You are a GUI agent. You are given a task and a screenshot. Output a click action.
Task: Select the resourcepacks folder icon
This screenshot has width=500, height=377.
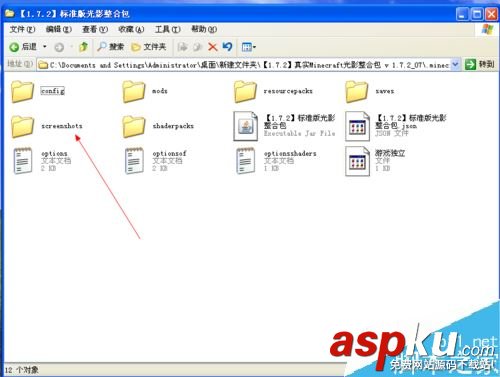[245, 91]
